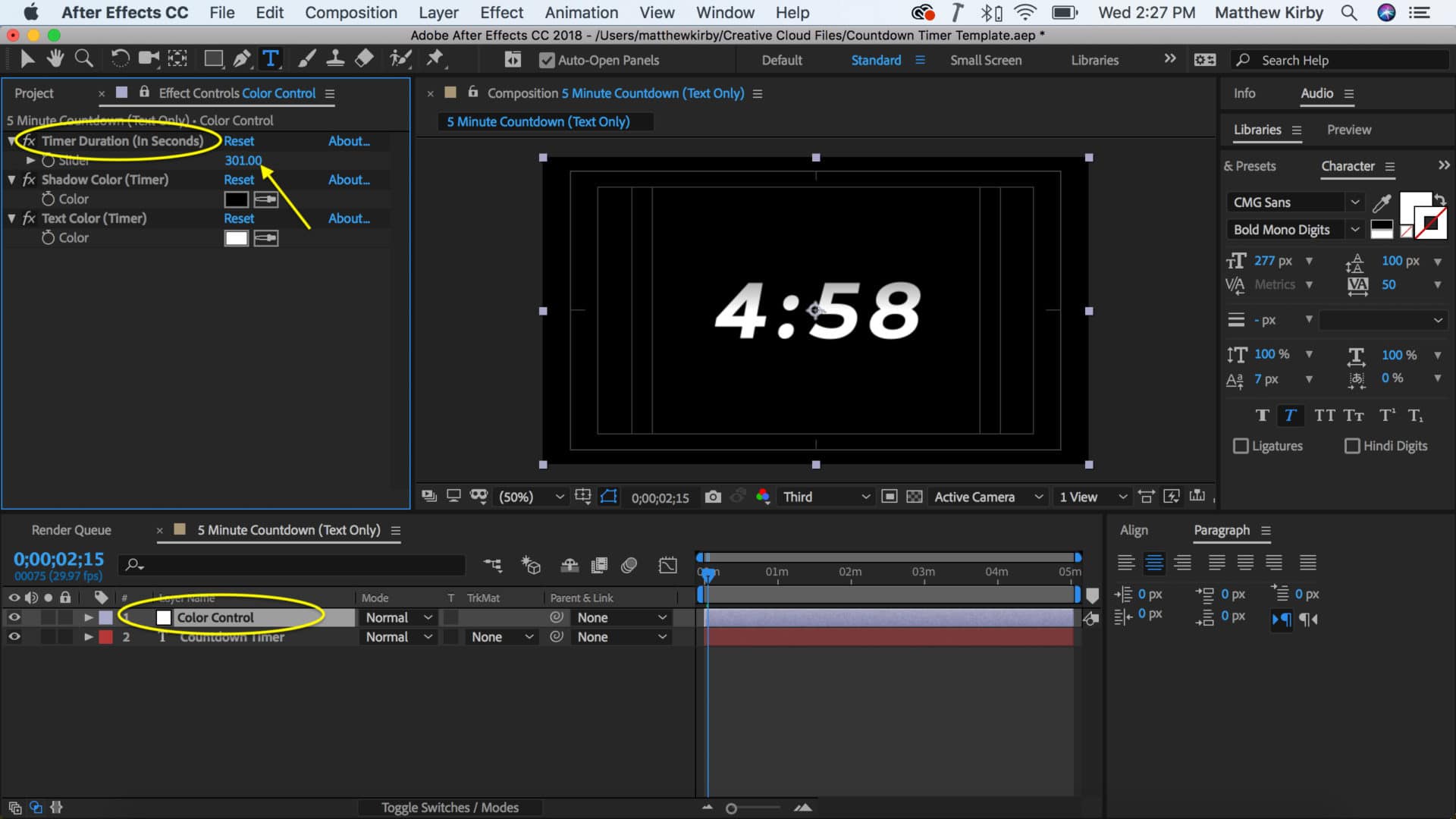
Task: Select Text Color Timer color swatch
Action: pos(234,237)
